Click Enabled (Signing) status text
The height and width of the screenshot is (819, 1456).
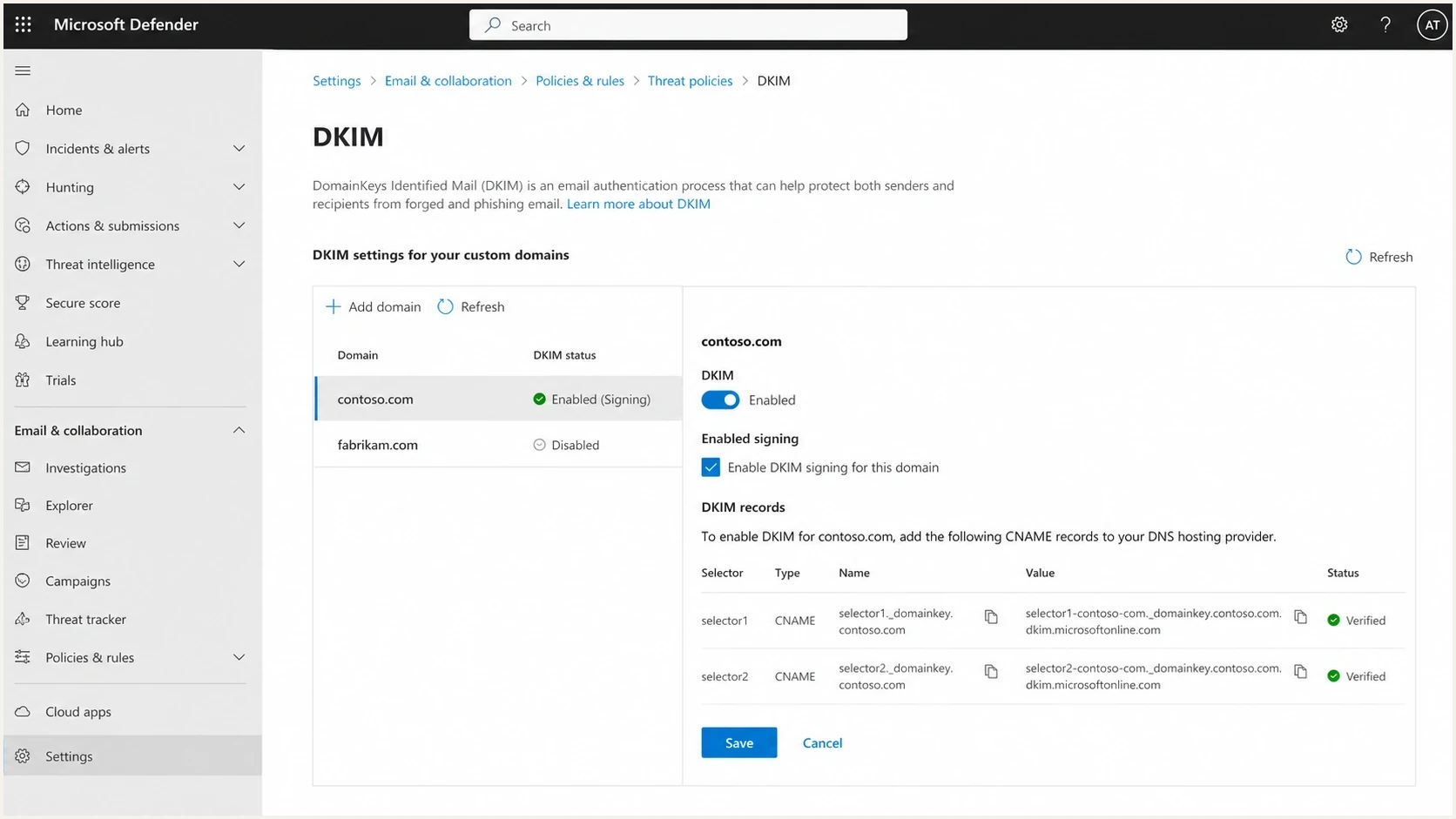coord(601,399)
